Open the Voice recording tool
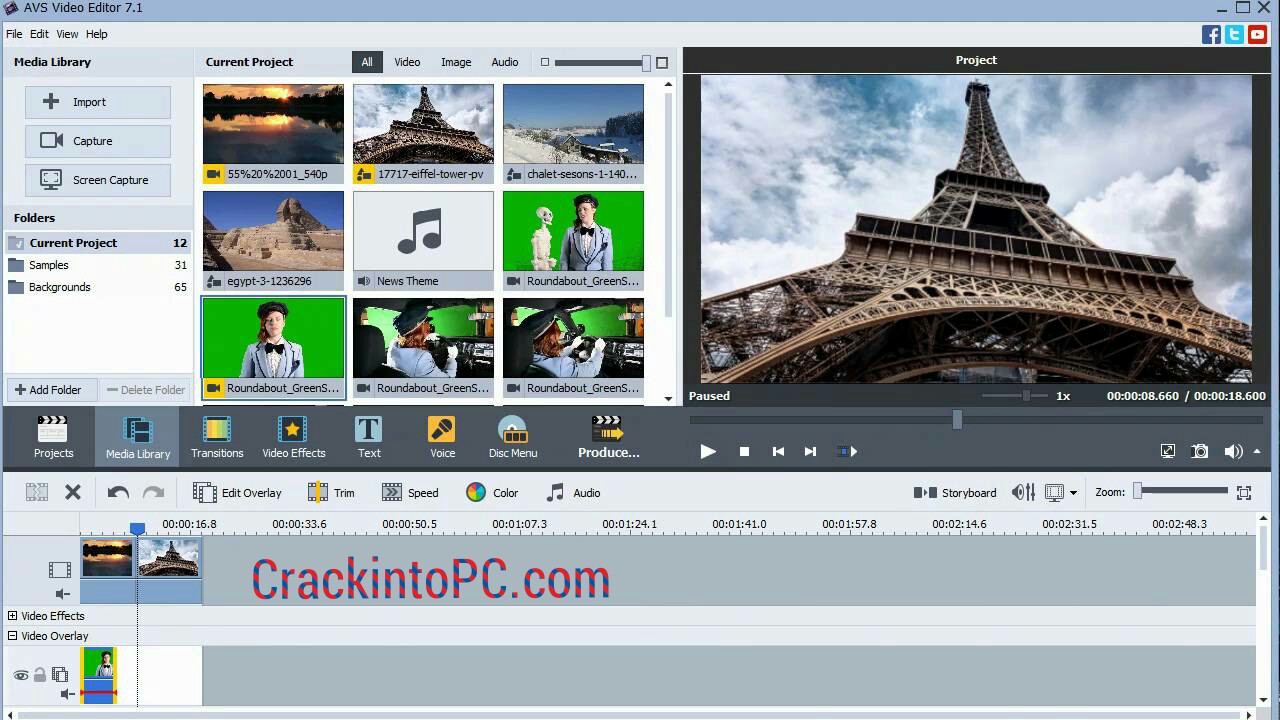The width and height of the screenshot is (1280, 720). pos(442,438)
